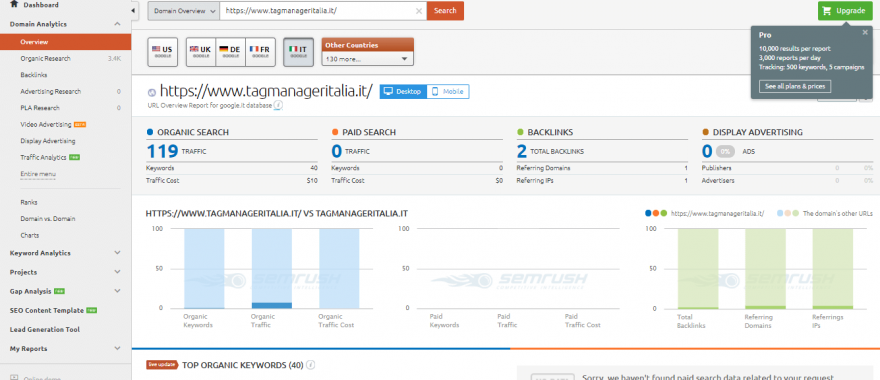Close the Pro plan popup
Screen dimensions: 880x380
(865, 32)
